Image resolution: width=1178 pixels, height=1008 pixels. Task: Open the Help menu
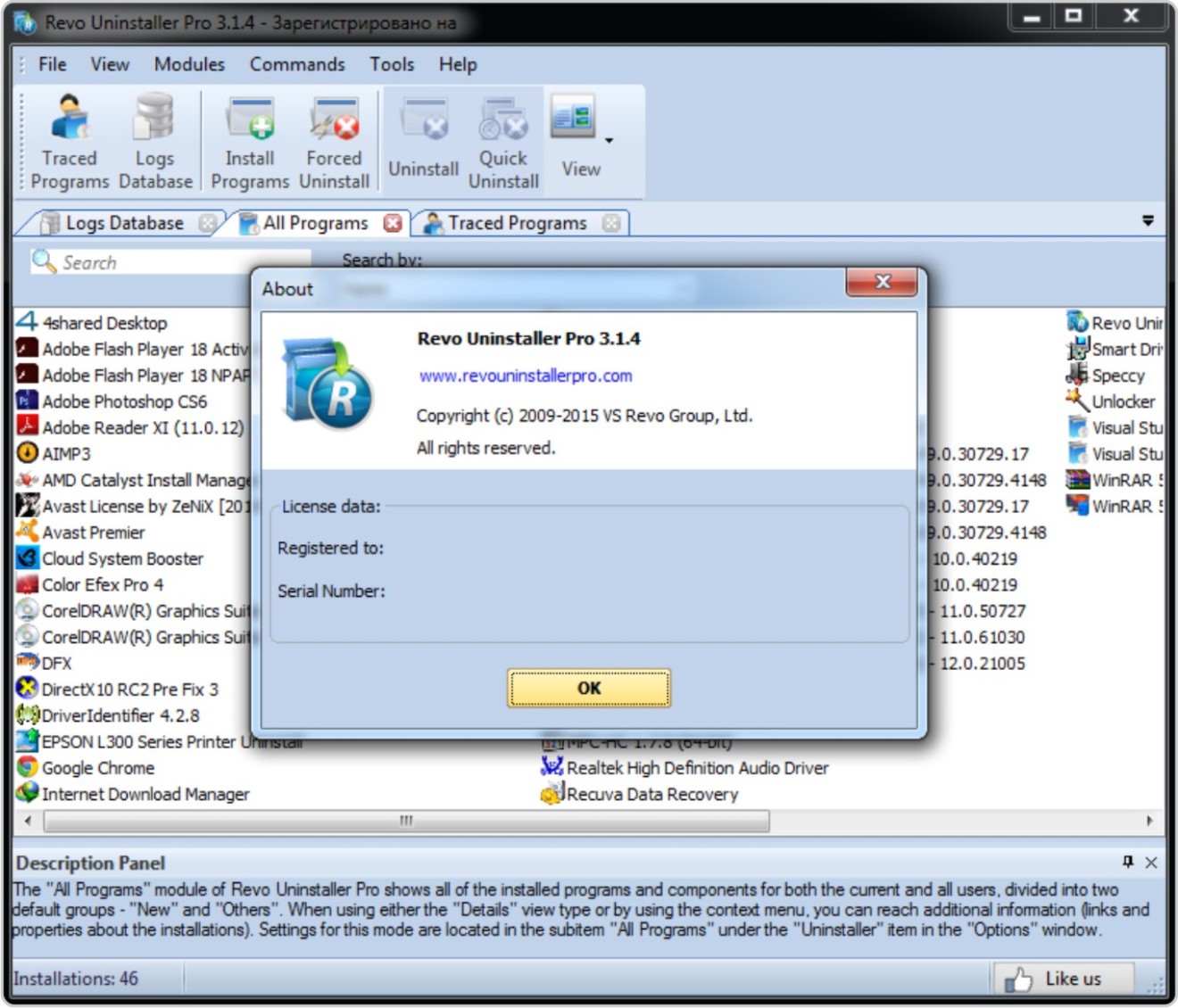click(458, 64)
